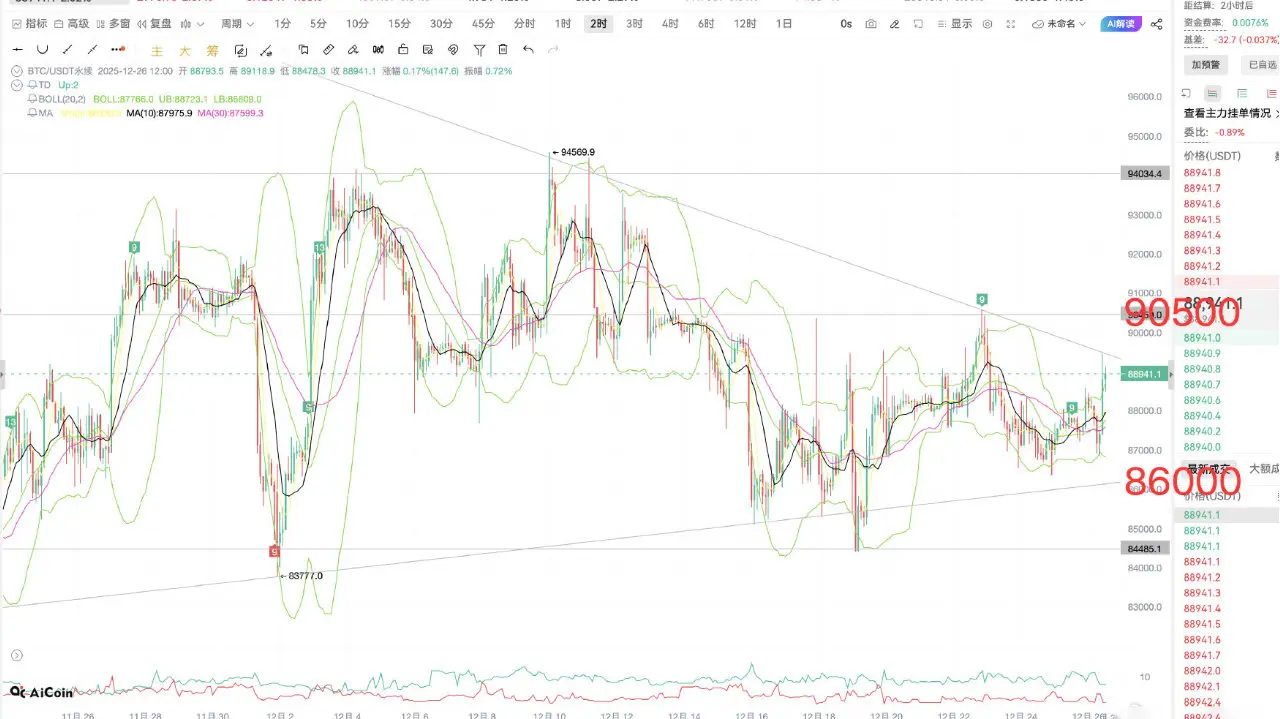The width and height of the screenshot is (1280, 719).
Task: Click the drawing edit box icon
Action: pos(240,50)
